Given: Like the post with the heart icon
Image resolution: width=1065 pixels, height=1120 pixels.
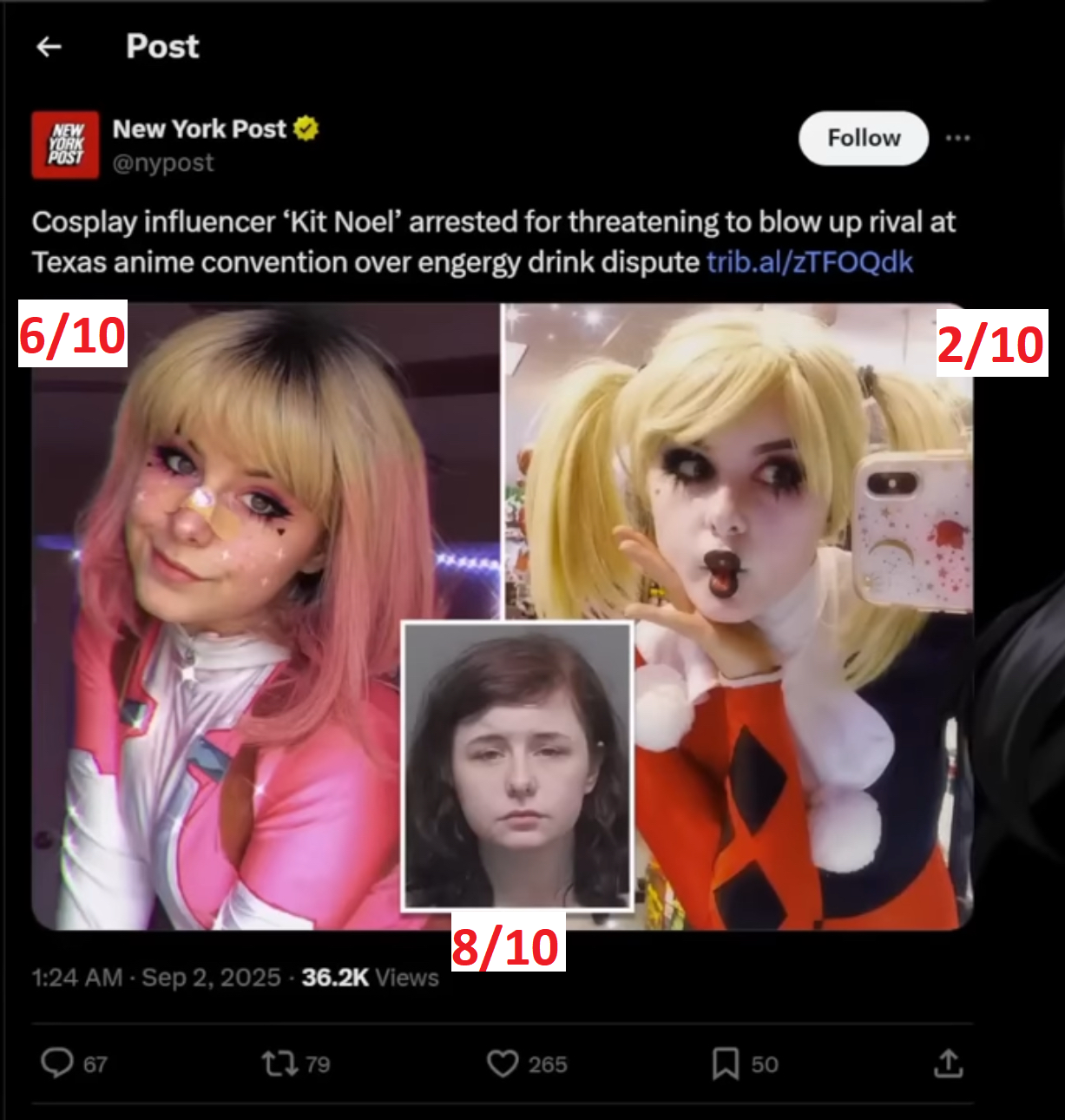Looking at the screenshot, I should click(503, 1063).
